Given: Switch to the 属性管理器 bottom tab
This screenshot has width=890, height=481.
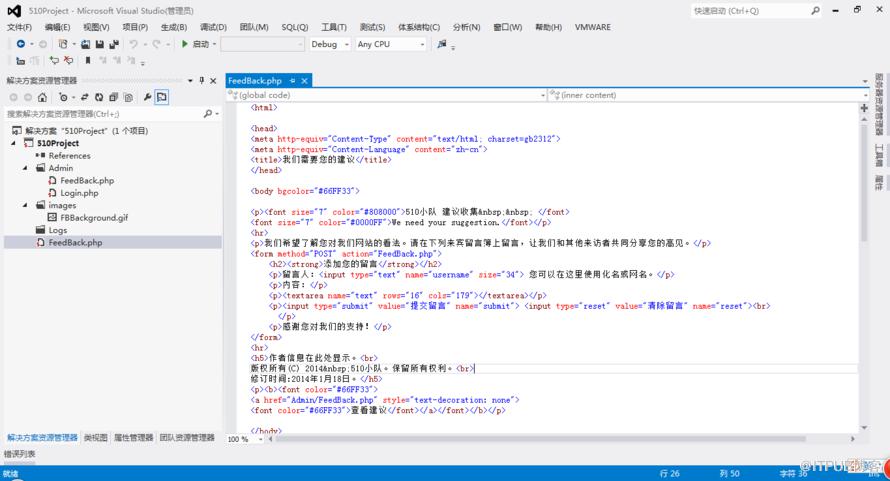Looking at the screenshot, I should [x=133, y=438].
